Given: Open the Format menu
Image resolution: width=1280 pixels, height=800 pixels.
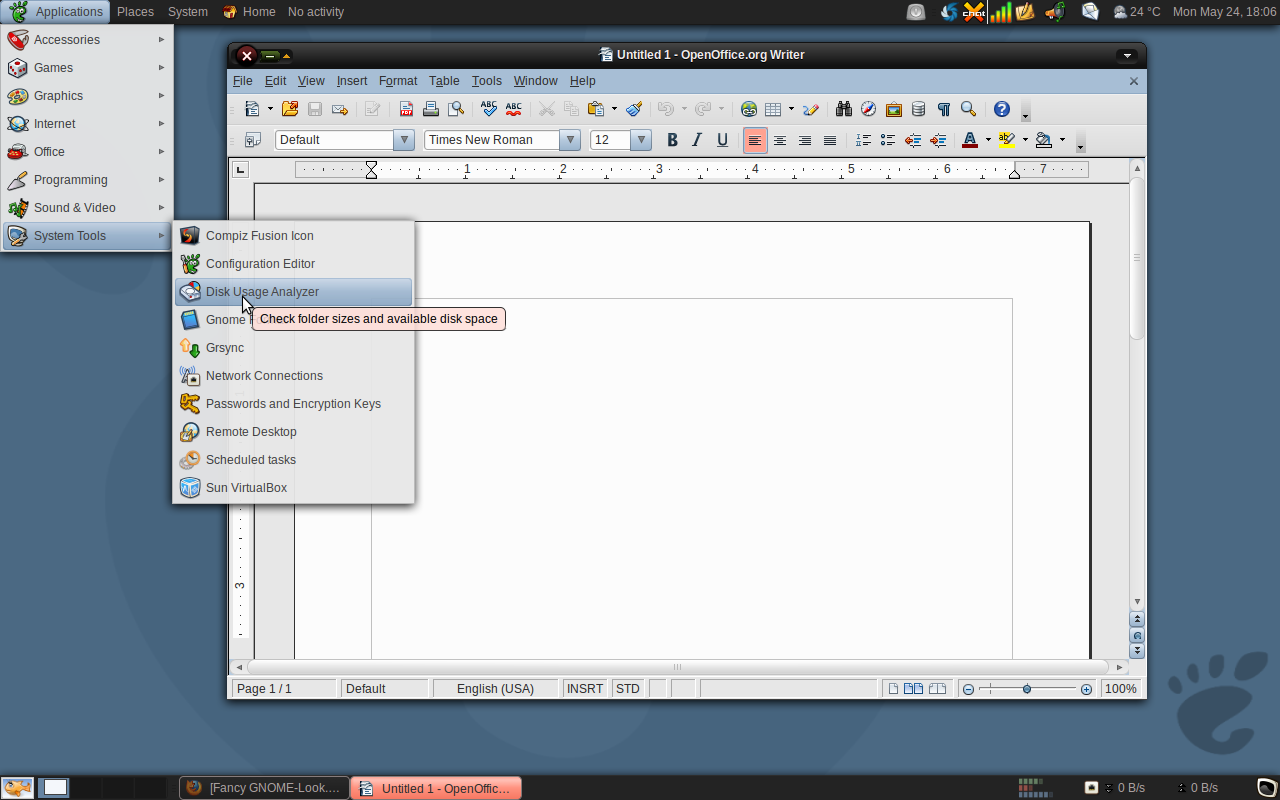Looking at the screenshot, I should coord(398,81).
